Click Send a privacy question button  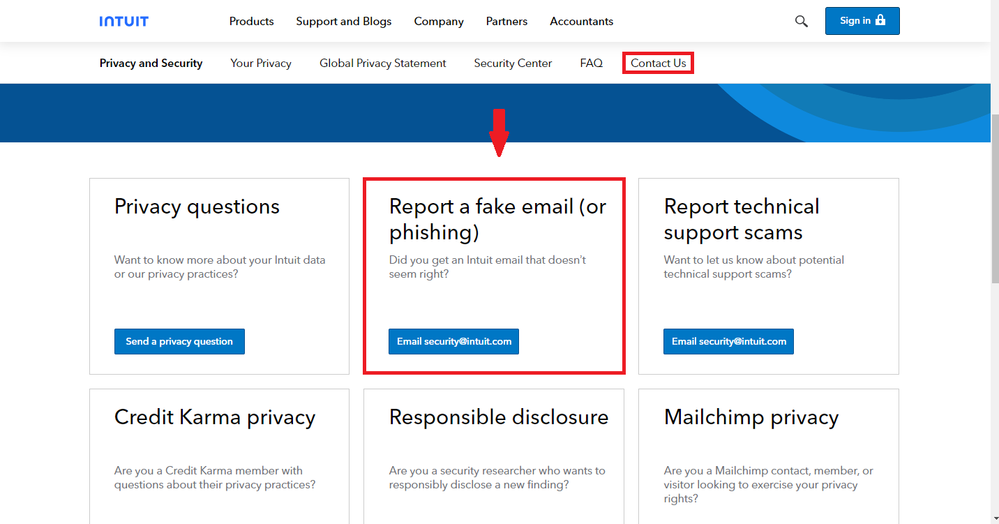pos(179,341)
